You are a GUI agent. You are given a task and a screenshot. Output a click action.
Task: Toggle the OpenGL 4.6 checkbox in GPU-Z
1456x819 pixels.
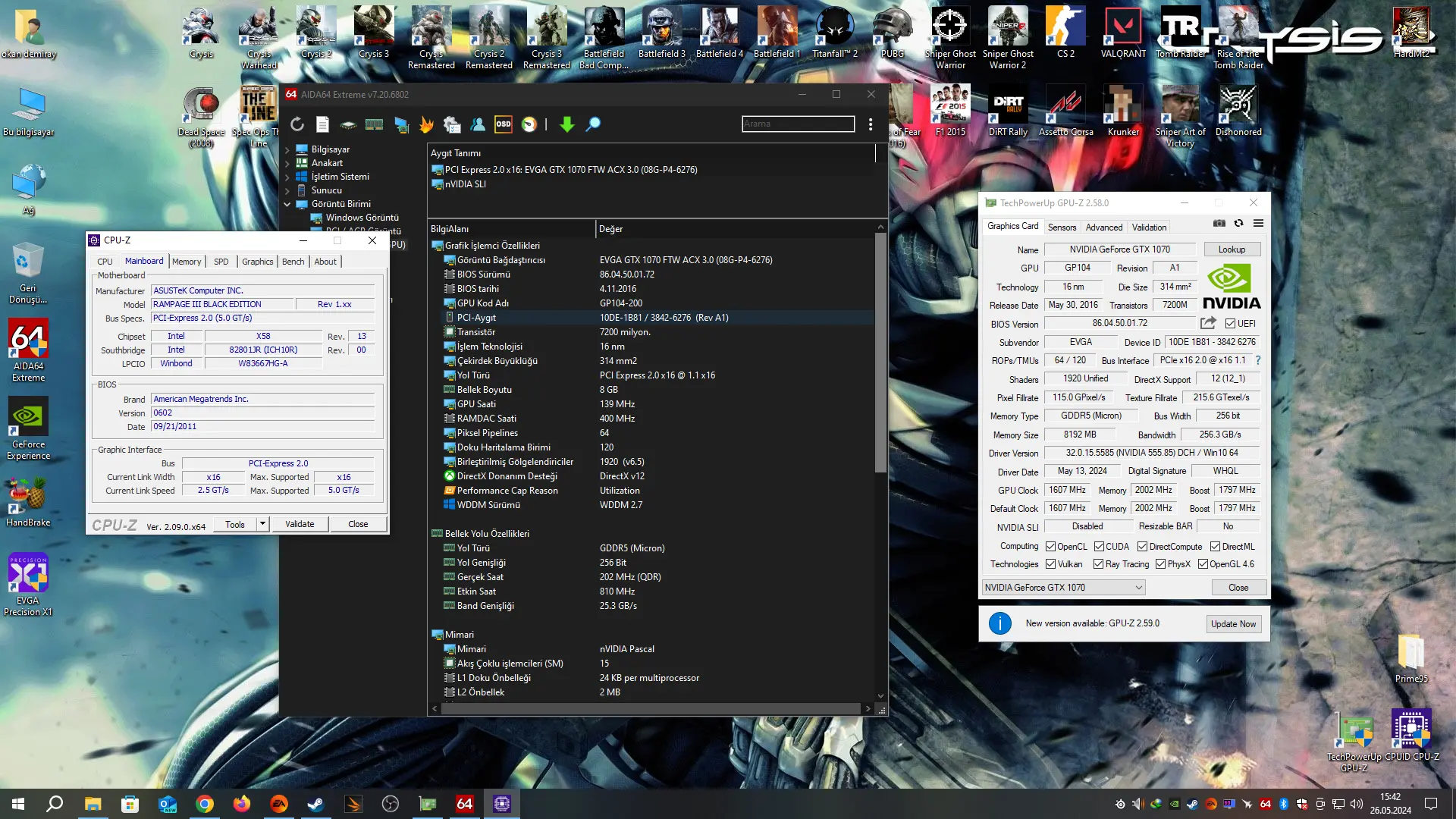point(1203,564)
